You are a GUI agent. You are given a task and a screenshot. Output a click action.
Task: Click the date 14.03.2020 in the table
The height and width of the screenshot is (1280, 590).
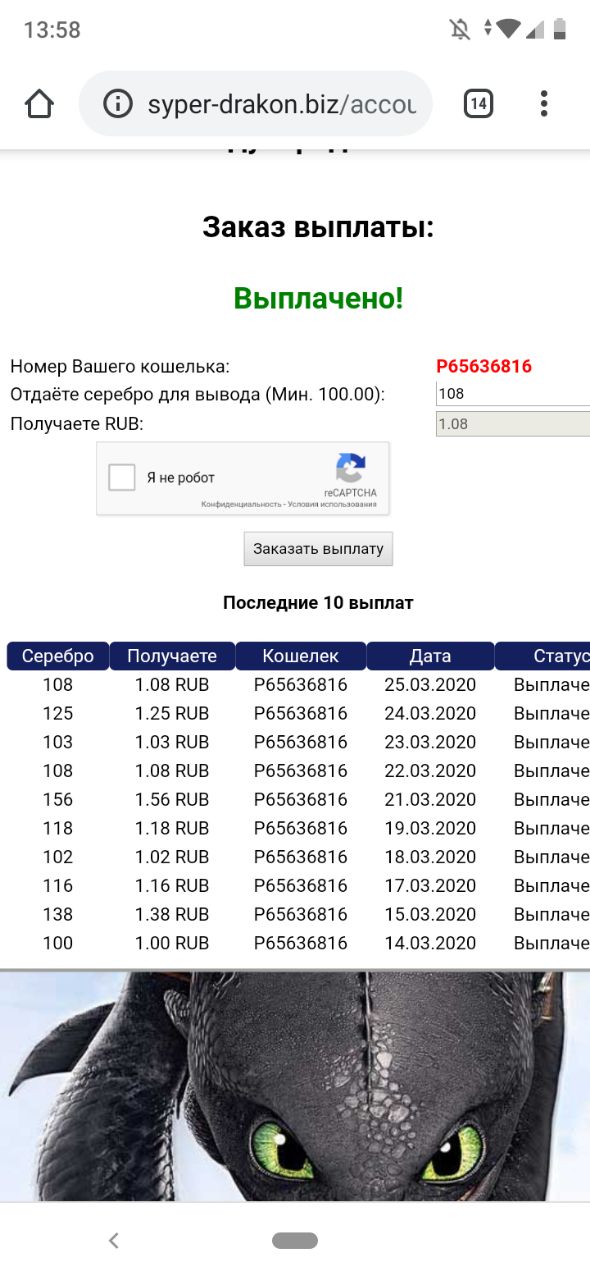[430, 943]
